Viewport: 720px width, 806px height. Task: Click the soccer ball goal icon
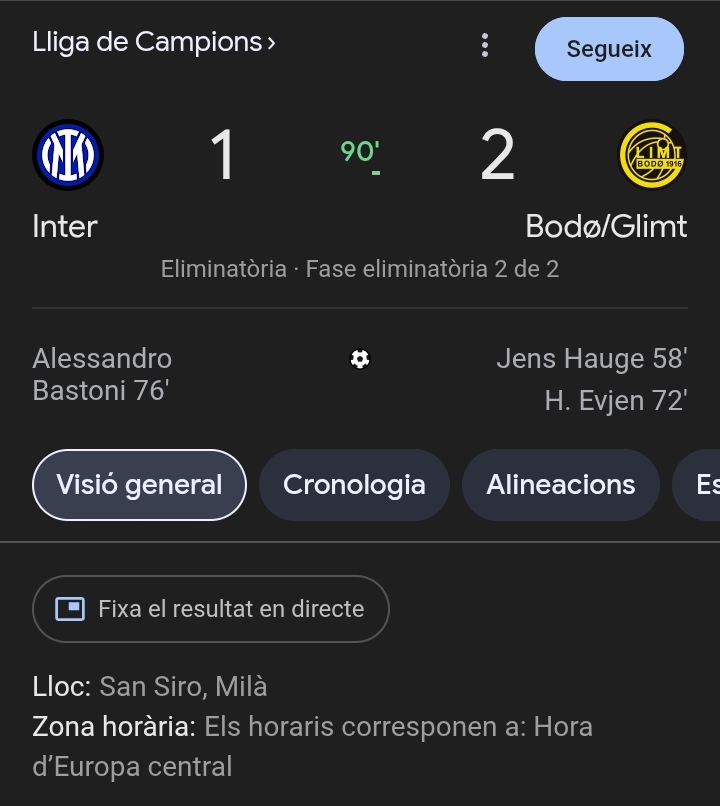[x=360, y=359]
